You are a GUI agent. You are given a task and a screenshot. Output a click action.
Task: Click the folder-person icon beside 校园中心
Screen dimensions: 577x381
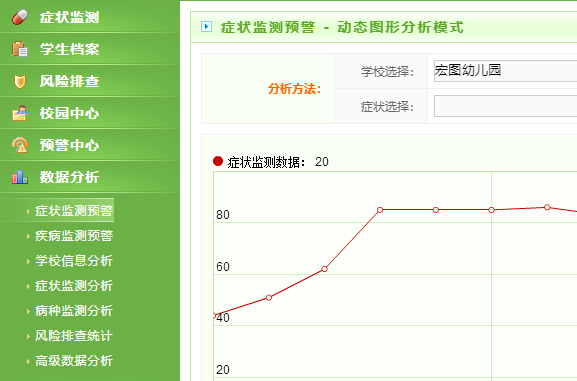point(20,113)
